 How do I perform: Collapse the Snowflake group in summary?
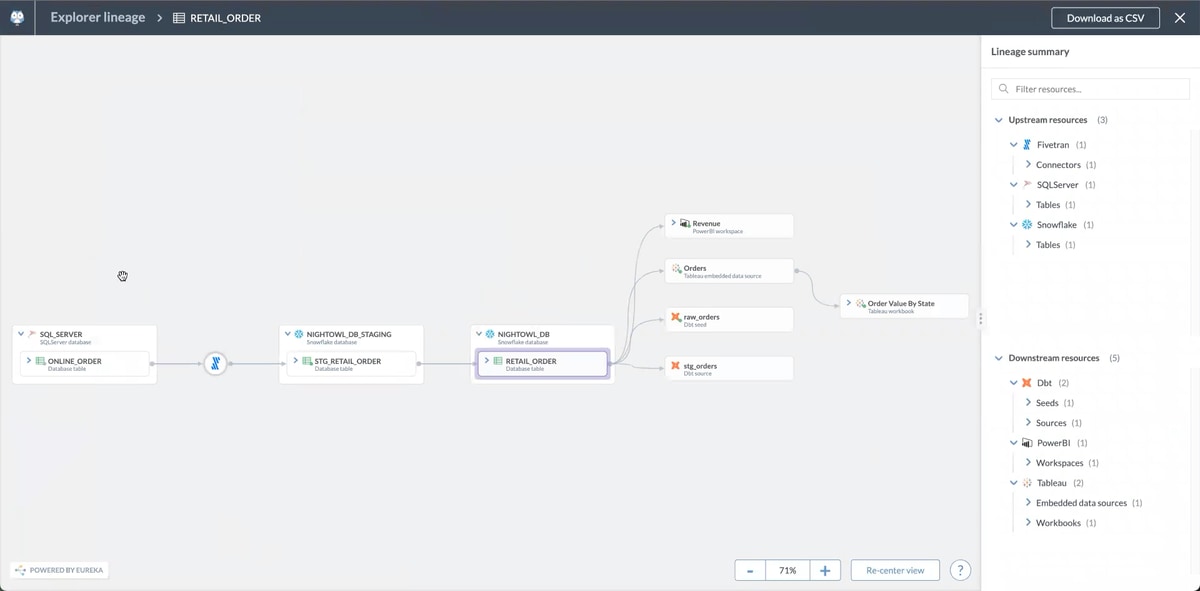click(1013, 225)
